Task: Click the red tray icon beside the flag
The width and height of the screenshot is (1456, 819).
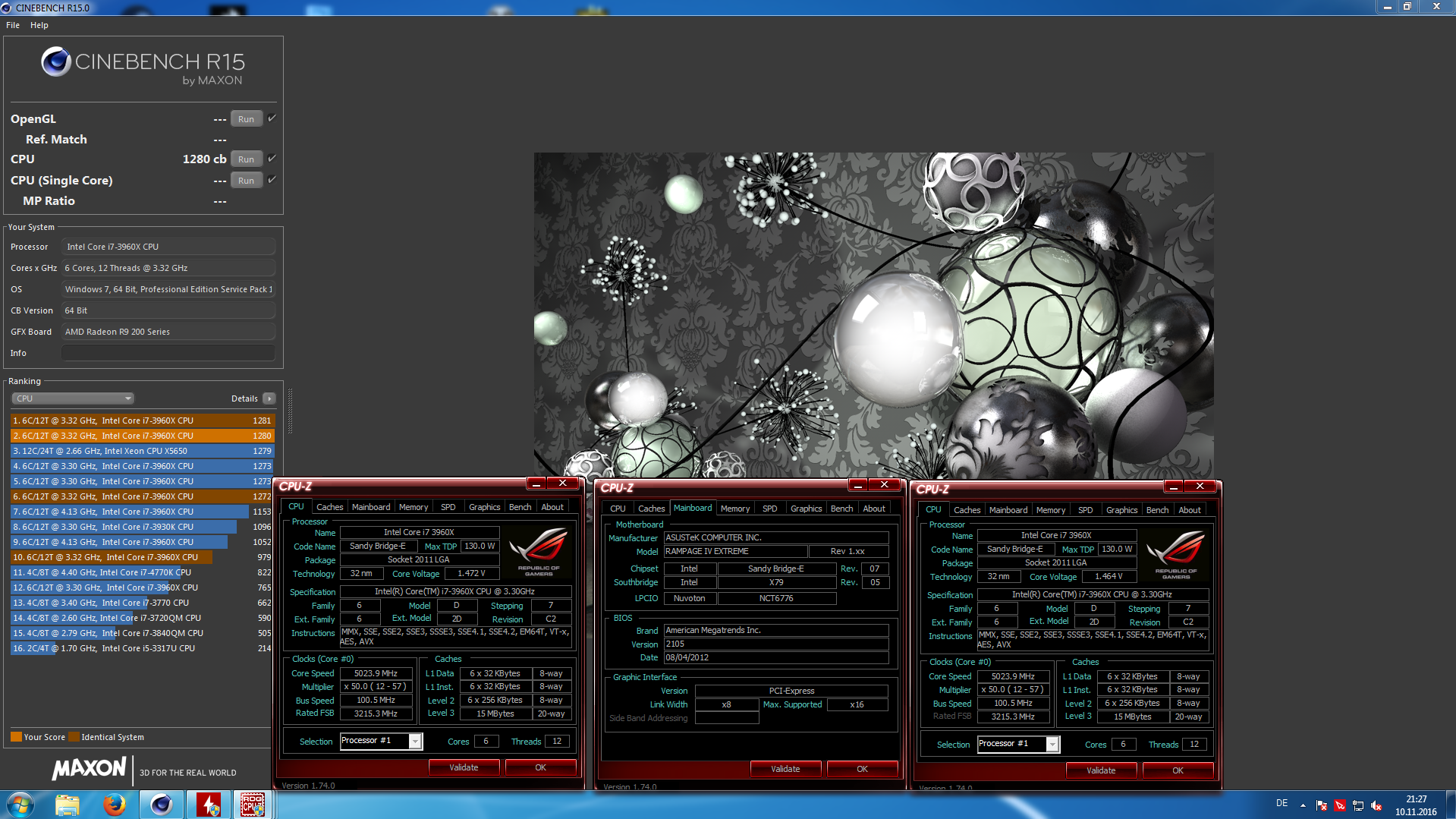Action: [x=1340, y=805]
